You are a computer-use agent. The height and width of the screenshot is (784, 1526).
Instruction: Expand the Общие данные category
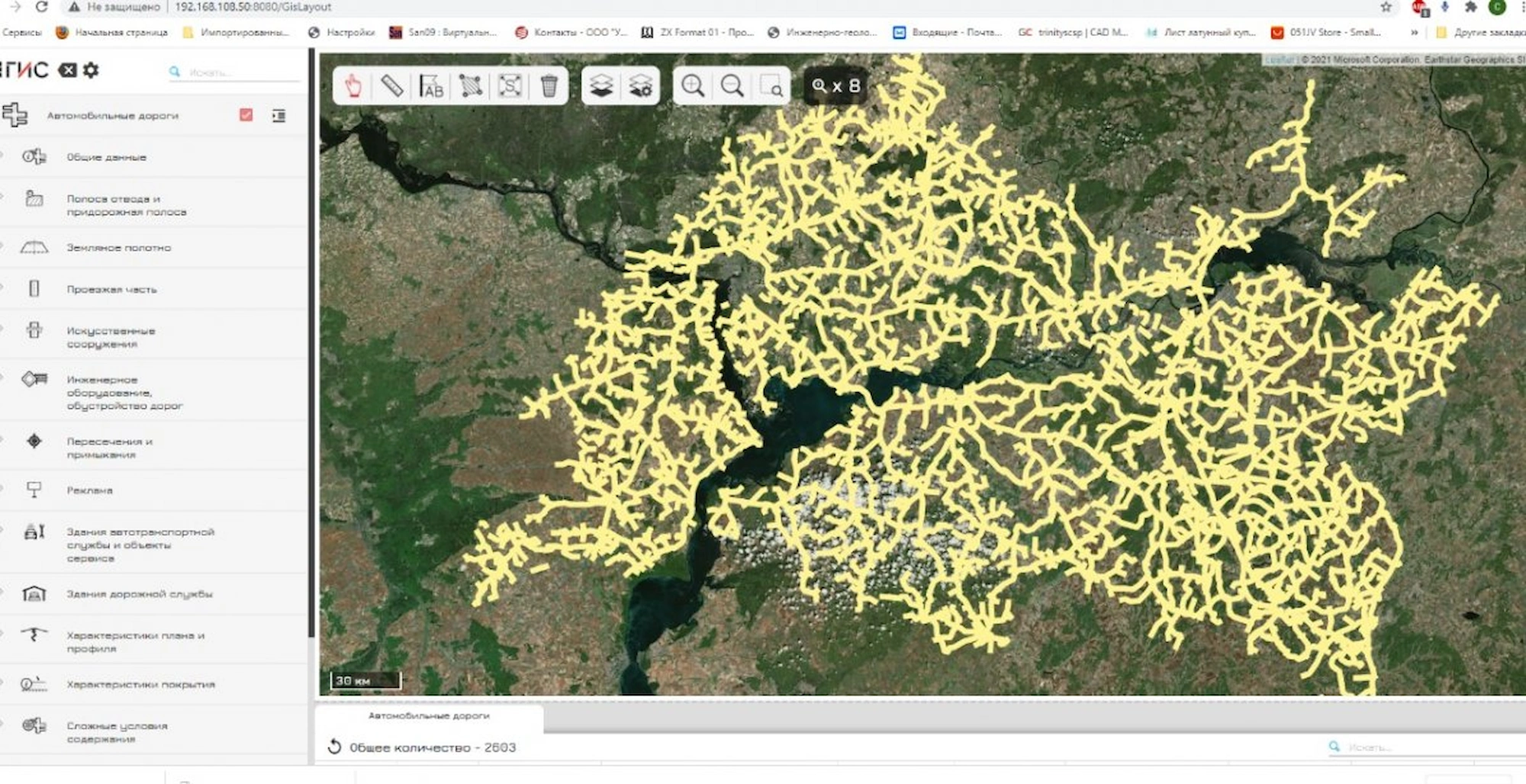[106, 157]
